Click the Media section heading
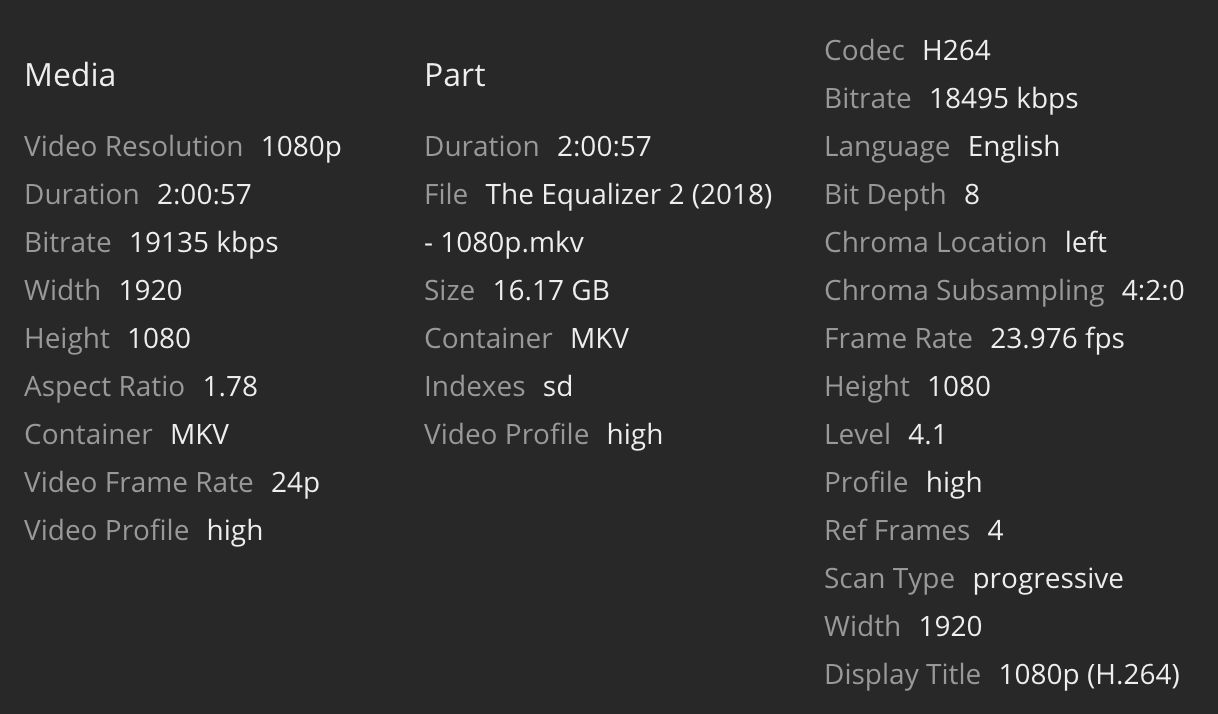The image size is (1218, 714). 70,75
